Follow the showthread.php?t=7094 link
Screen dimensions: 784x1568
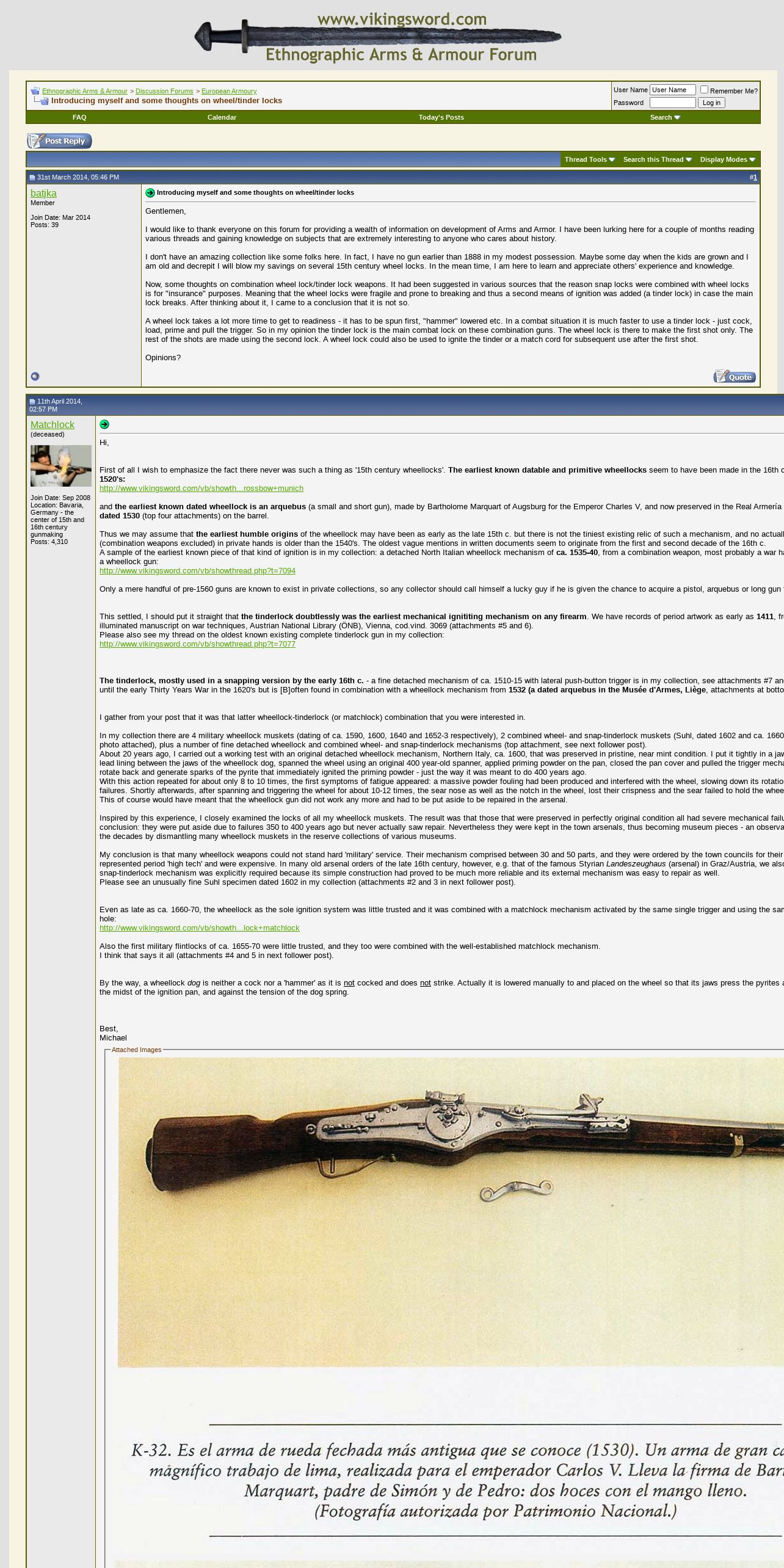pyautogui.click(x=197, y=571)
